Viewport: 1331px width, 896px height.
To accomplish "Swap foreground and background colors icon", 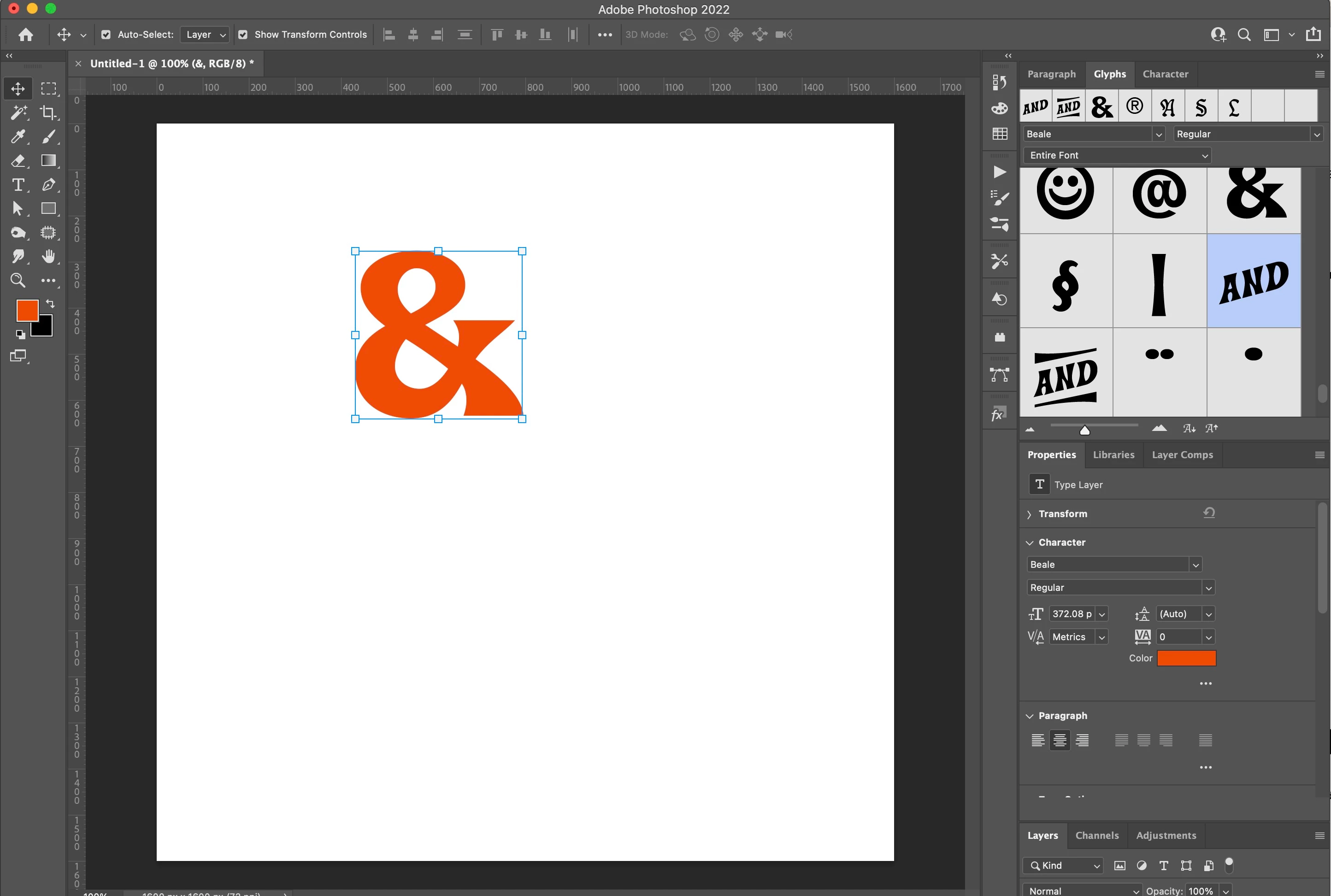I will 50,303.
